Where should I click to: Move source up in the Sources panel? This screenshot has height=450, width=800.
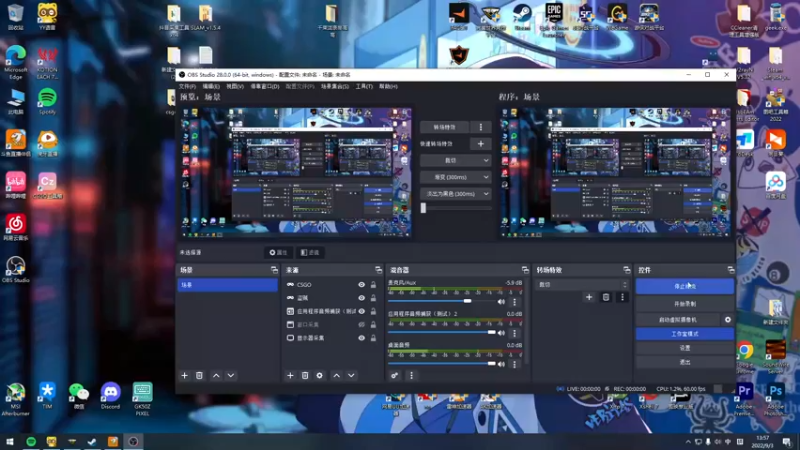tap(337, 376)
